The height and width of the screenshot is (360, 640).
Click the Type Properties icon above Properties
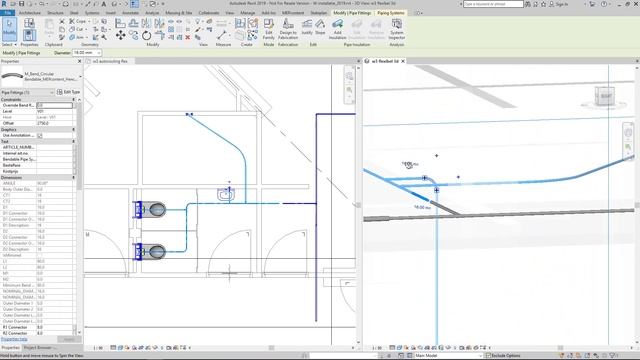29,23
